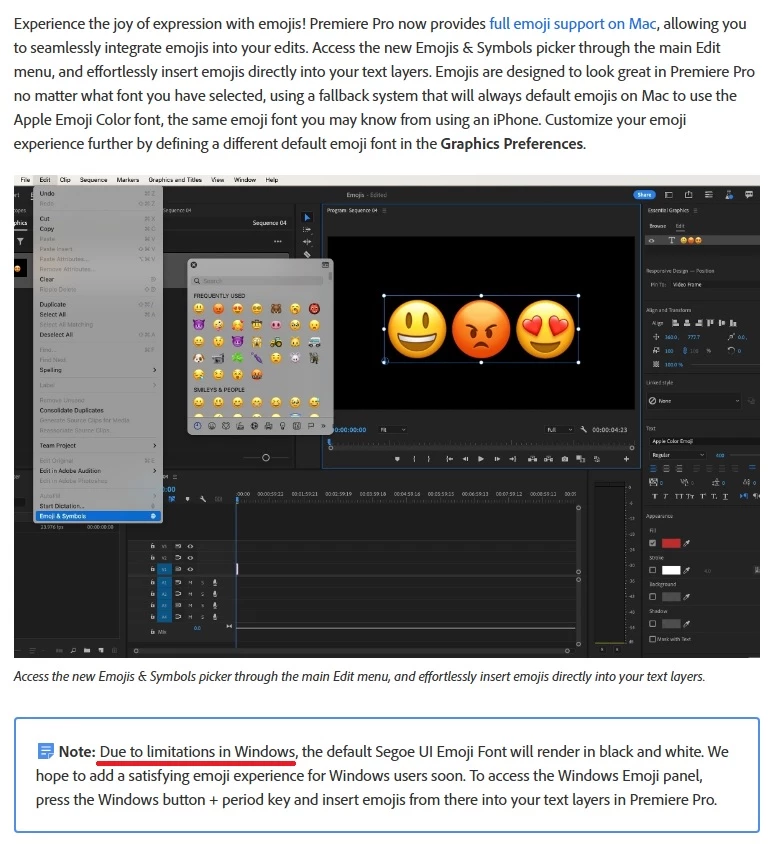Close the emoji picker panel
Screen dimensions: 779x844
point(194,265)
